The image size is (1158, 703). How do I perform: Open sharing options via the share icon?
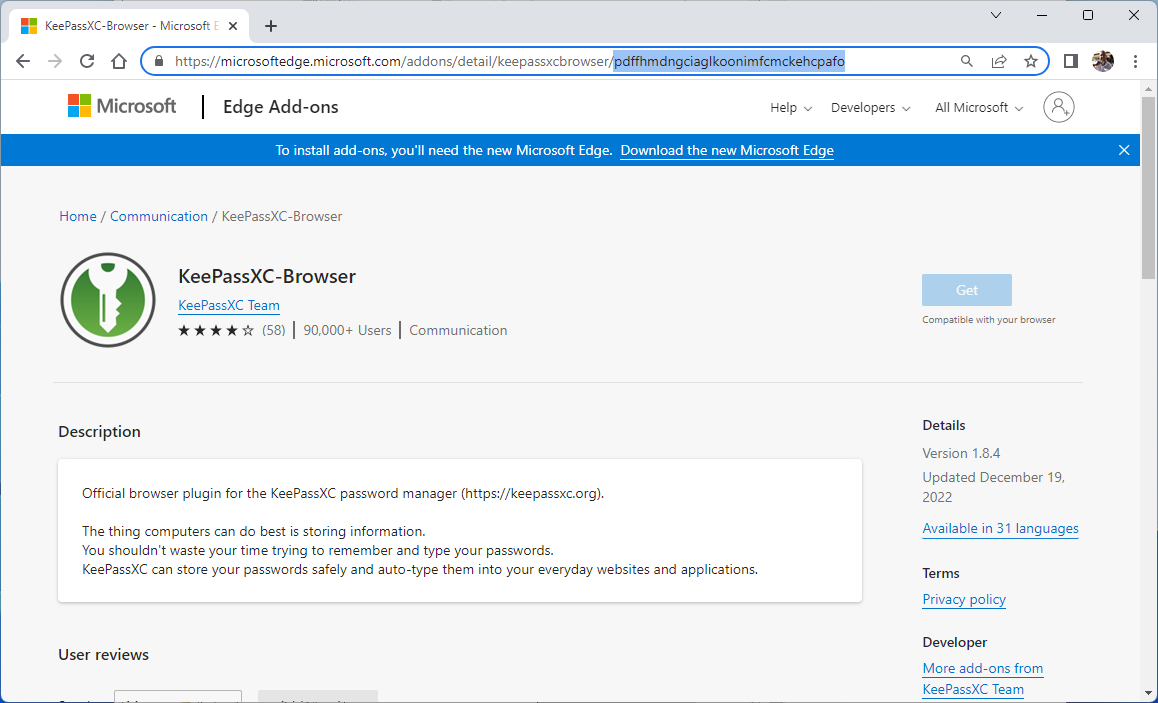(x=999, y=61)
